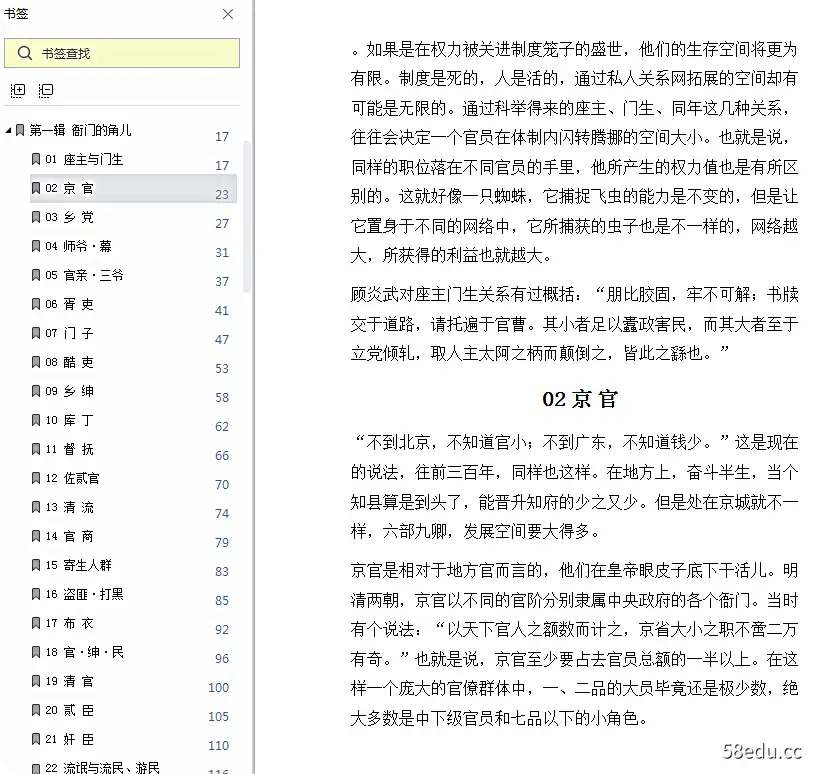The image size is (817, 774).
Task: Click the heading 02 京官 in document
Action: (x=580, y=400)
